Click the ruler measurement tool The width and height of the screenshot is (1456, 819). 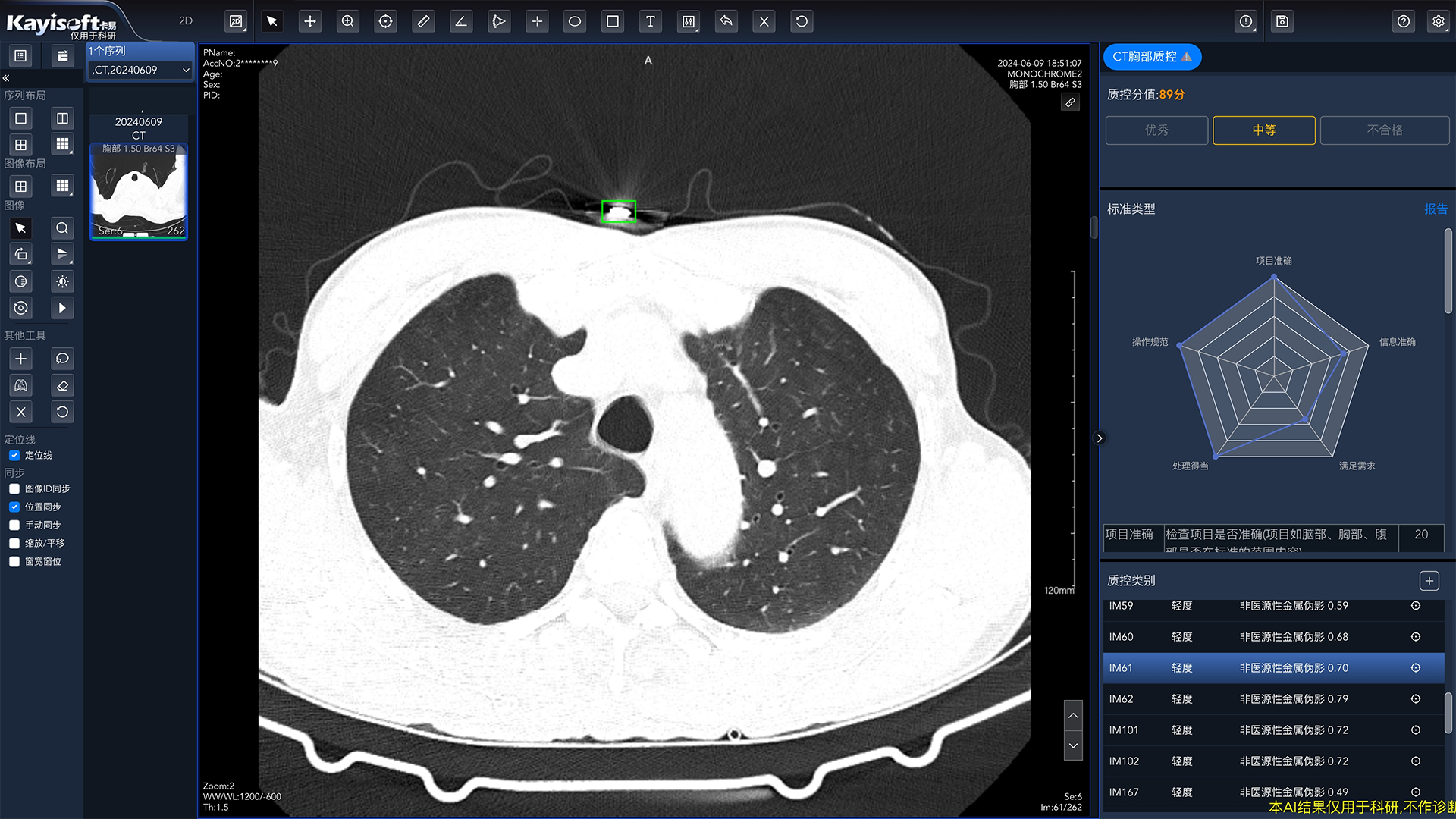click(x=423, y=21)
